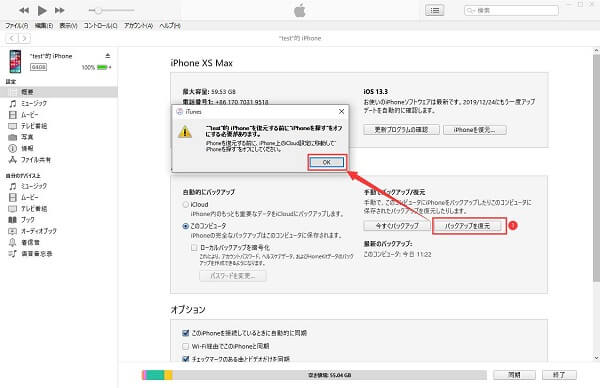Click バックアップを復元 button
Screen dimensions: 600x388
[467, 226]
